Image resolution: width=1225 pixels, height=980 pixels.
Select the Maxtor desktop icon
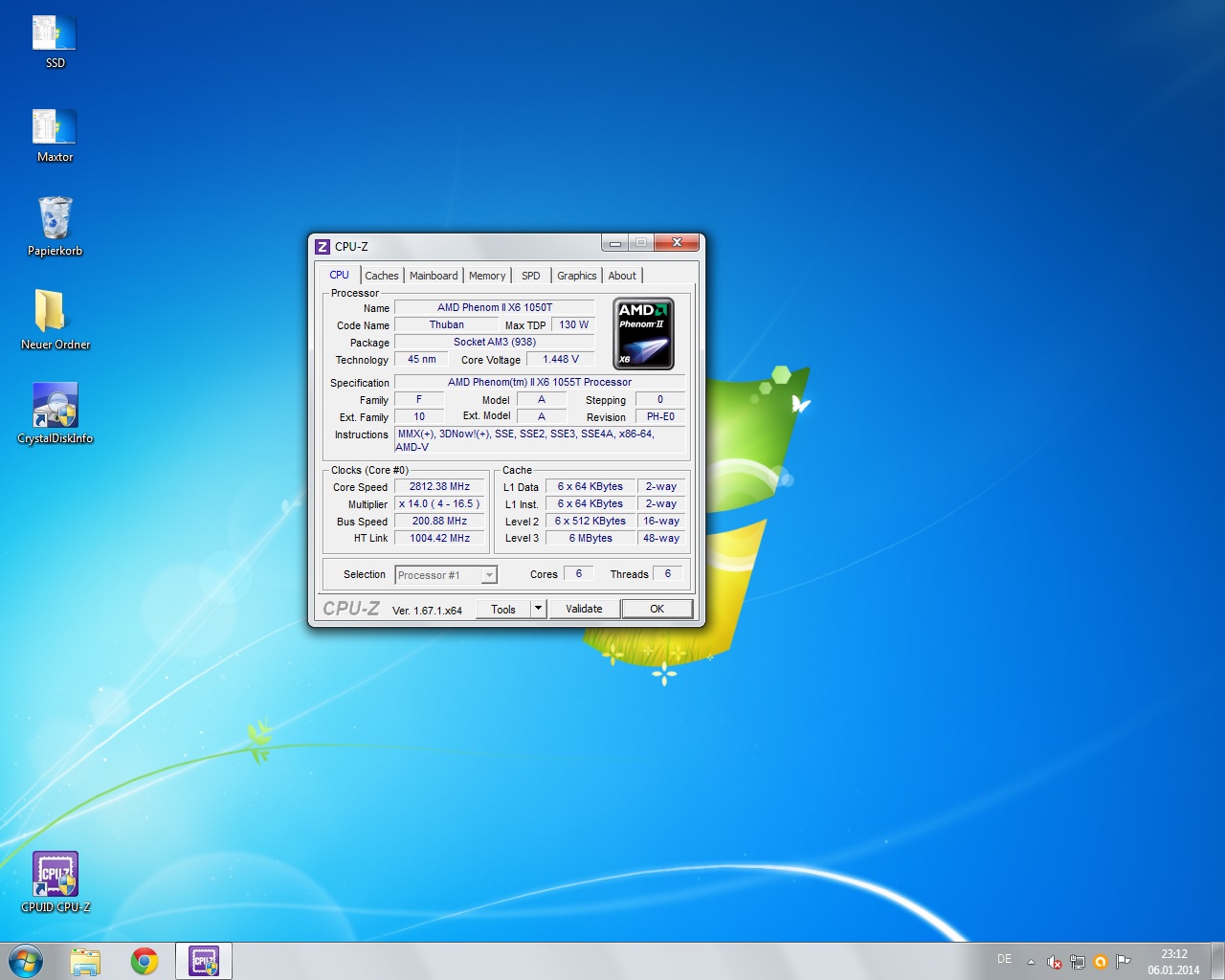coord(55,136)
